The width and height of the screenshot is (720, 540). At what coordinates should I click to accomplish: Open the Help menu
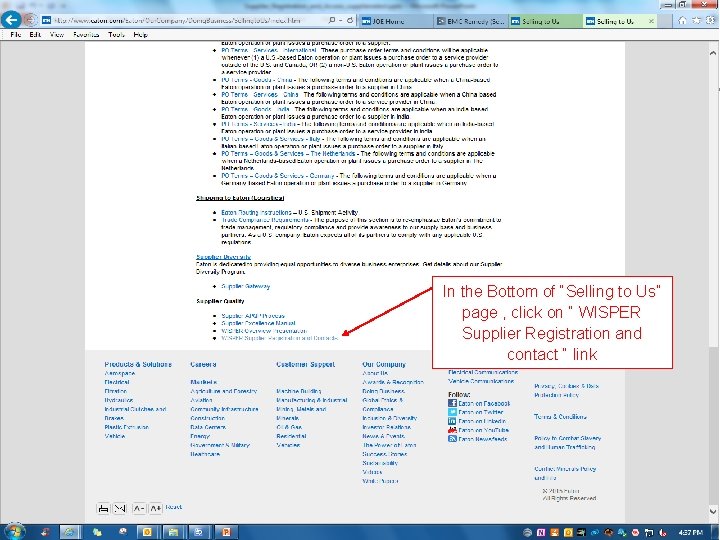click(141, 35)
